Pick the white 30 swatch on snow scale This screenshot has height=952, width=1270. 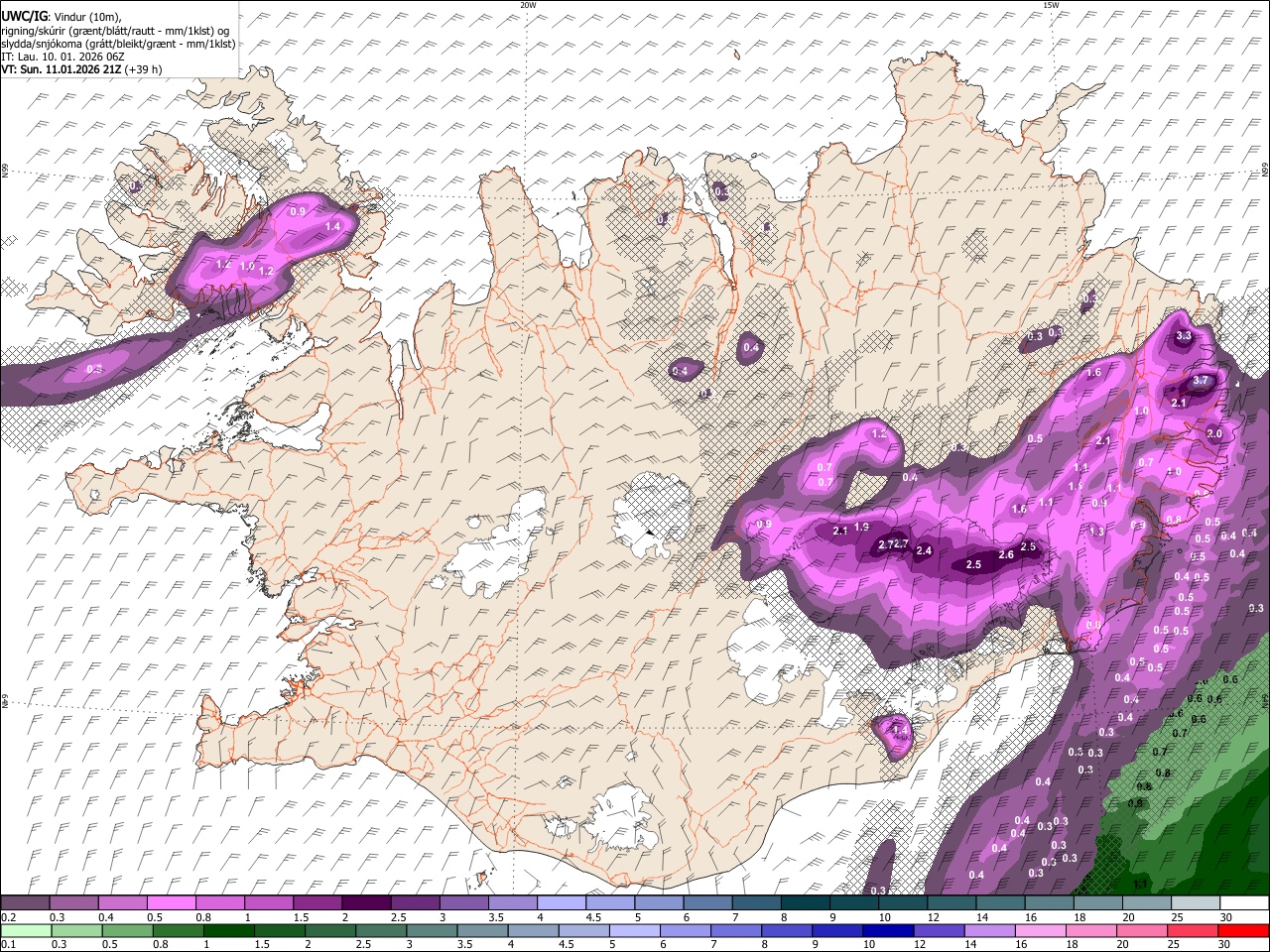[x=1243, y=903]
